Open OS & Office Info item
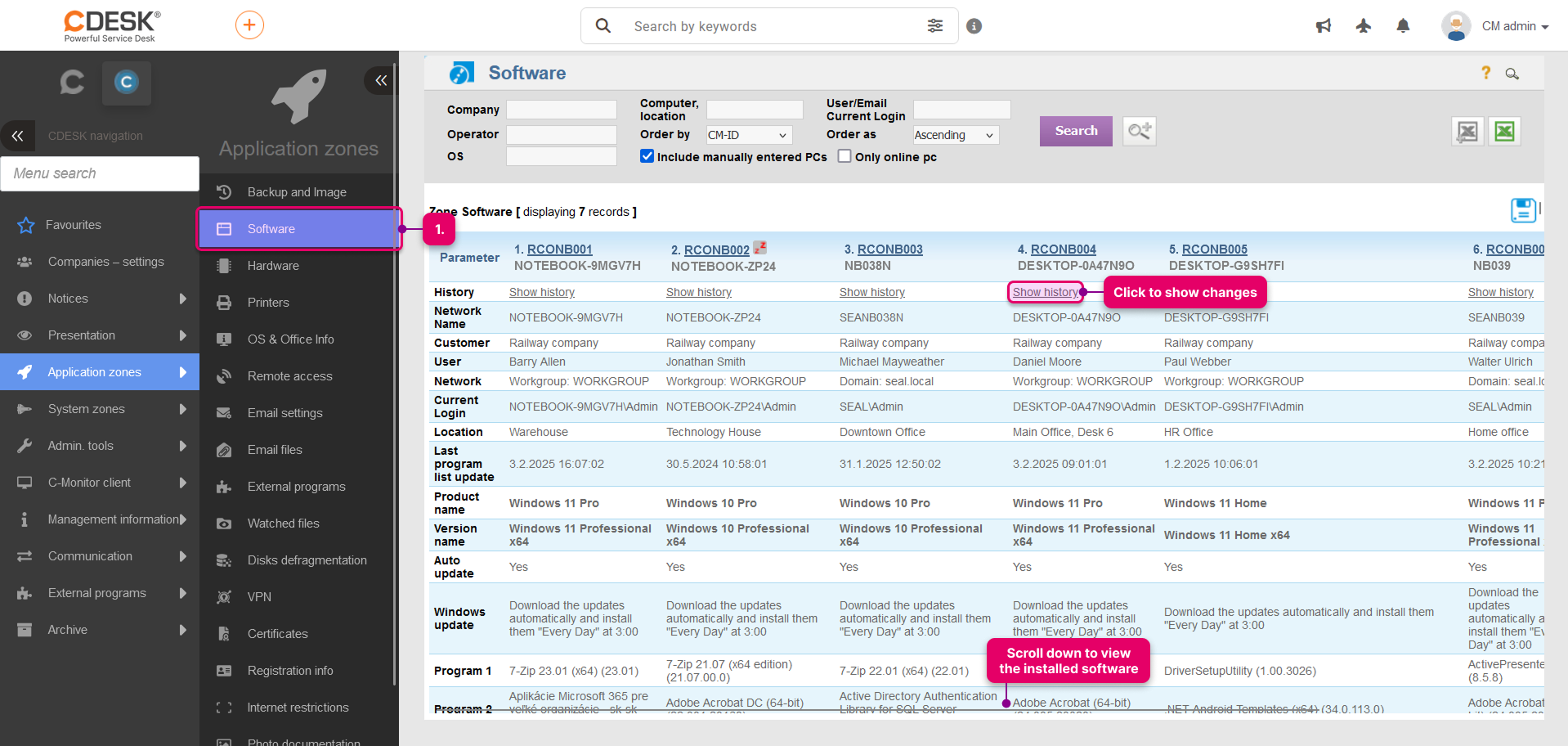This screenshot has height=746, width=1568. [298, 339]
